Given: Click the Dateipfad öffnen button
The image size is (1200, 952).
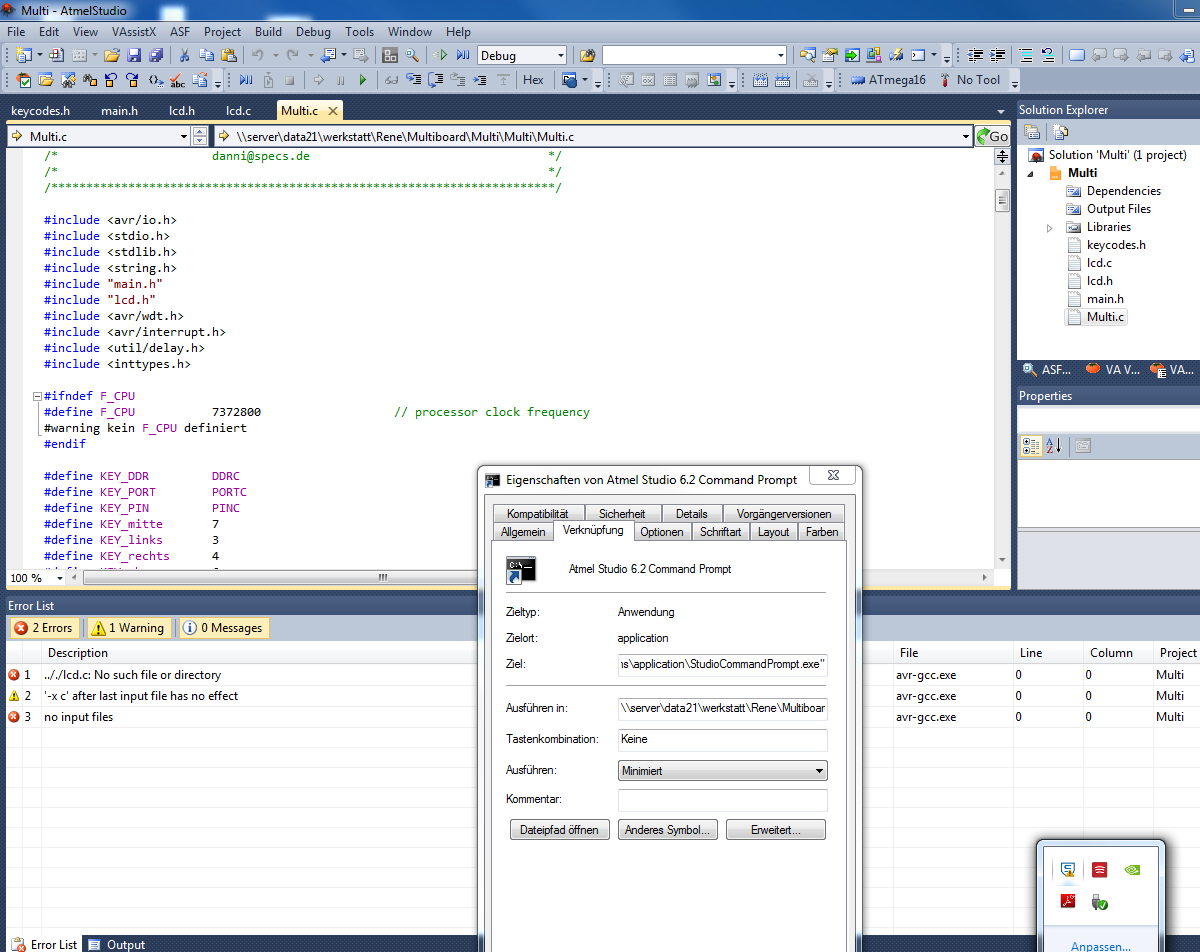Looking at the screenshot, I should pos(560,830).
